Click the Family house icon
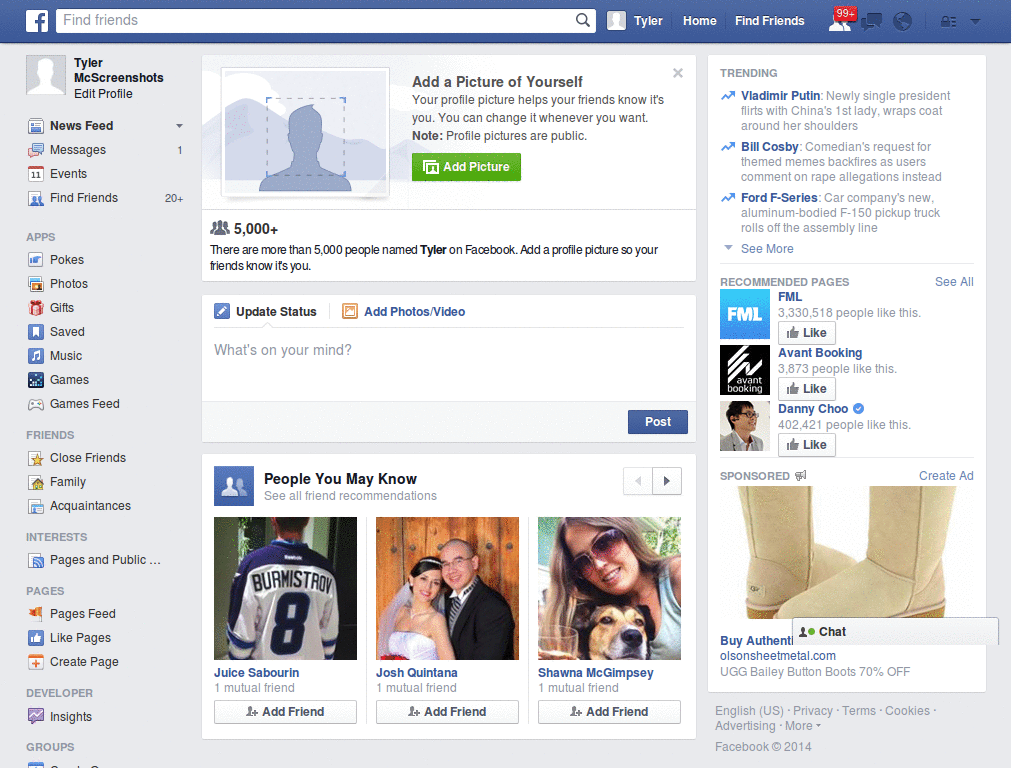The height and width of the screenshot is (768, 1024). coord(36,483)
